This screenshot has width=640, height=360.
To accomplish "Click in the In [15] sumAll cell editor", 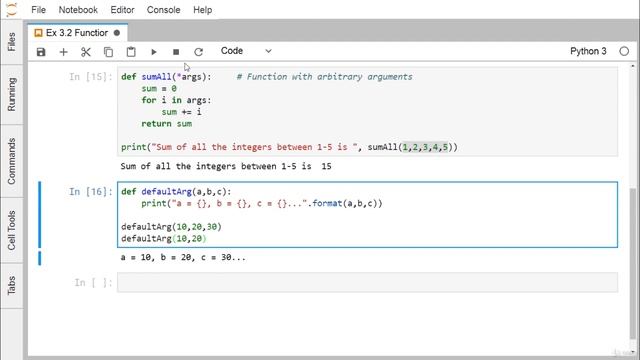I will click(367, 112).
